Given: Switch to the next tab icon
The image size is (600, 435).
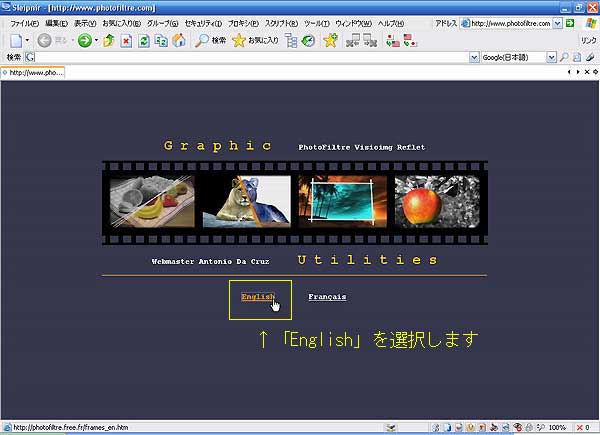Looking at the screenshot, I should 370,40.
